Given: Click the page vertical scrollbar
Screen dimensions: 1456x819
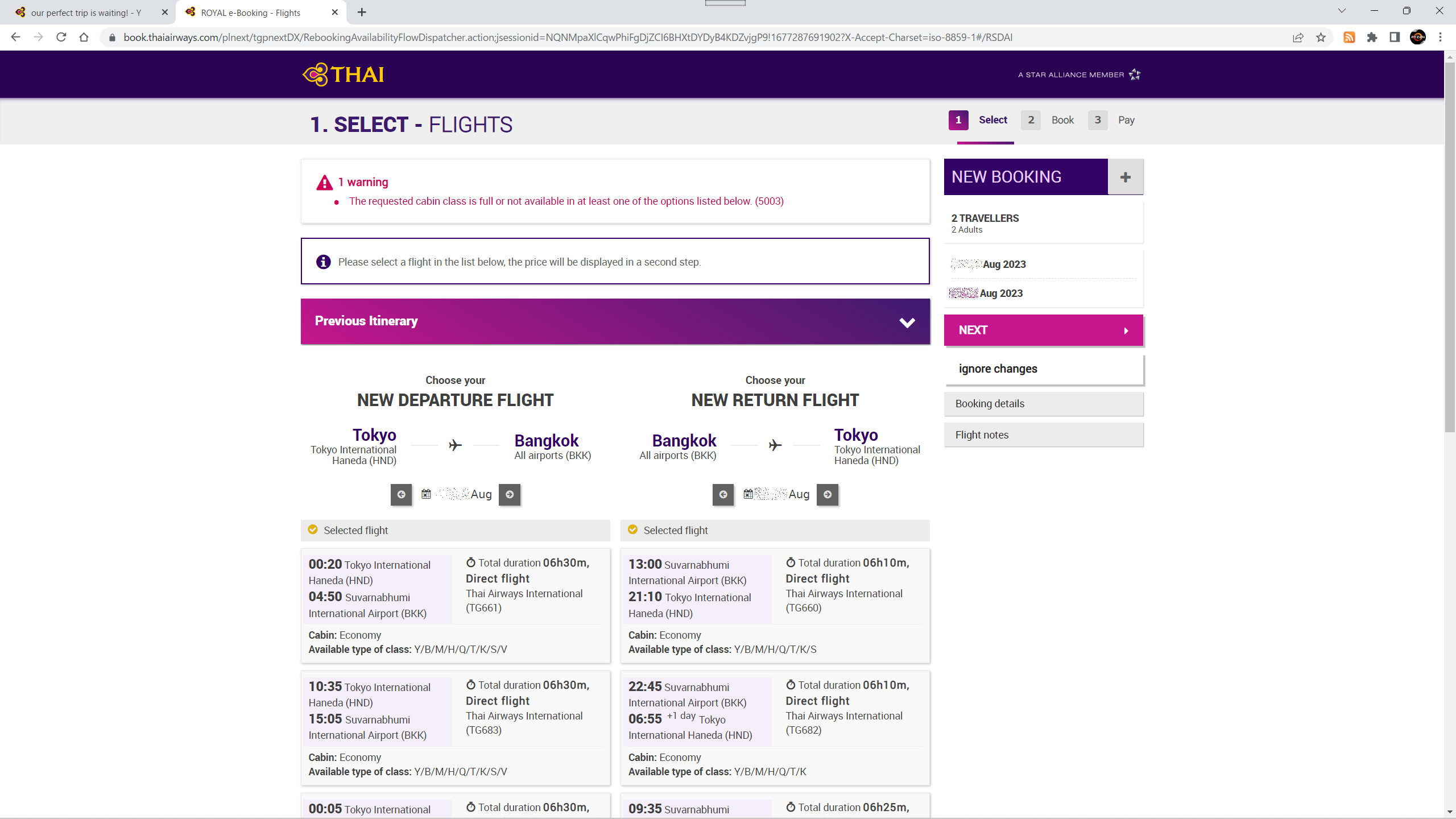Looking at the screenshot, I should point(1450,247).
